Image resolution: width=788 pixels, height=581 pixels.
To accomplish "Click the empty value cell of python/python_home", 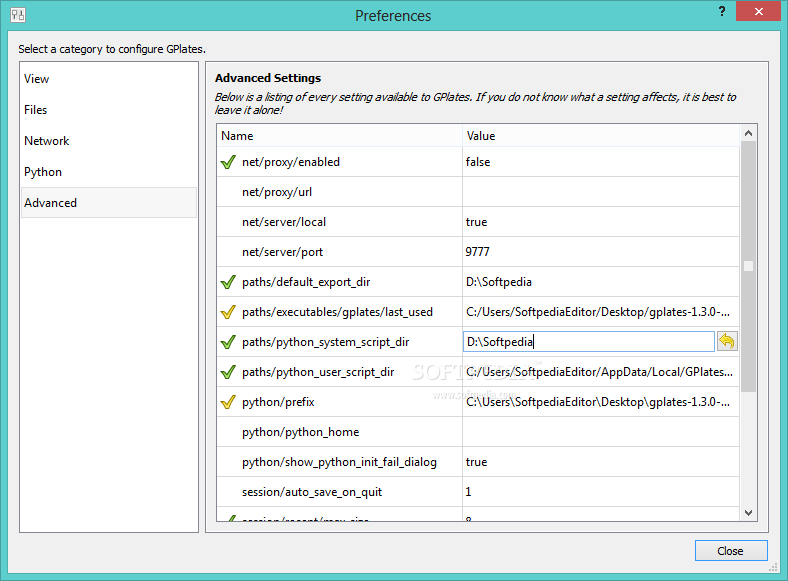I will point(601,432).
